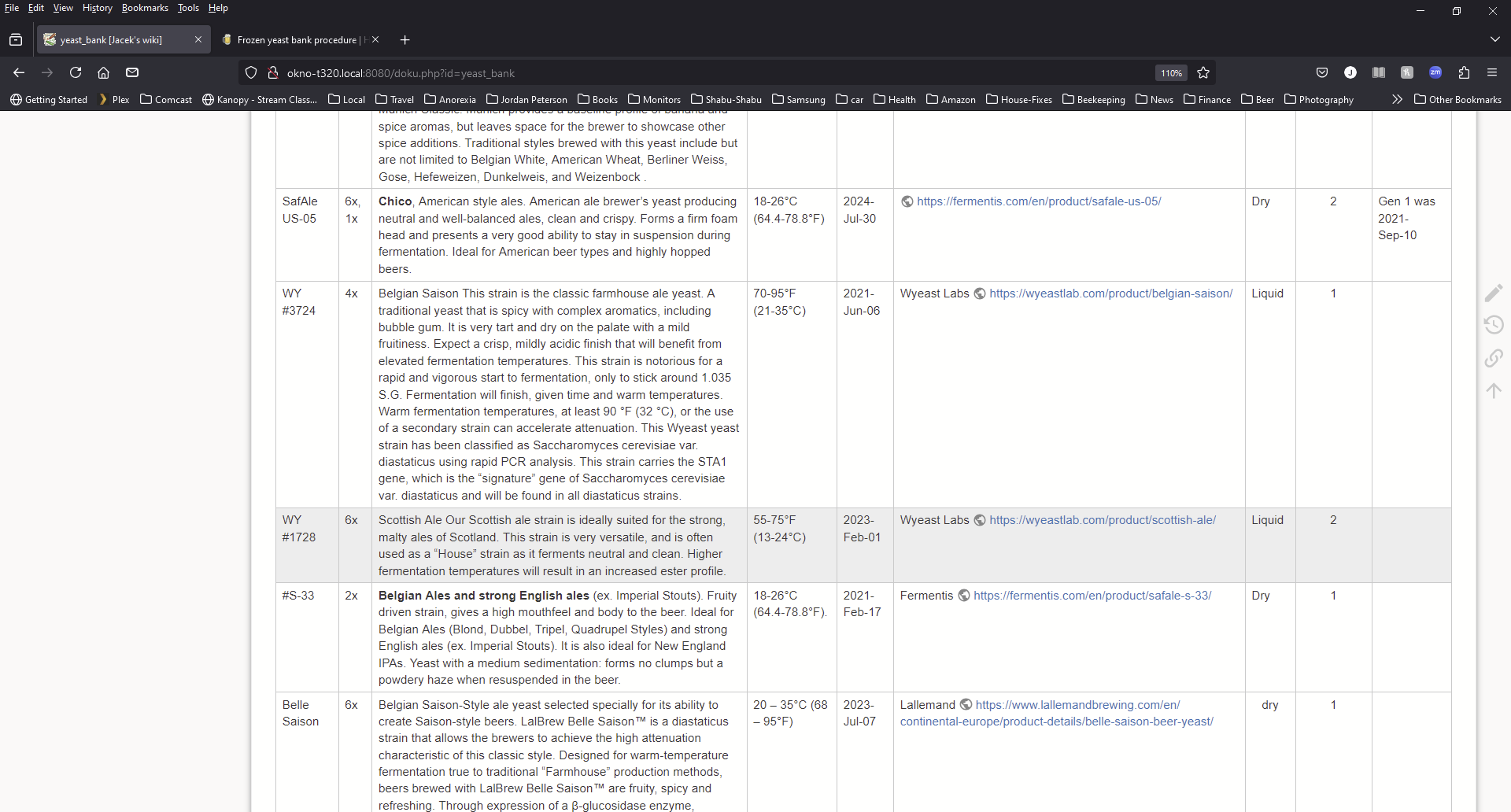
Task: Open the mail icon in the toolbar
Action: tap(132, 72)
